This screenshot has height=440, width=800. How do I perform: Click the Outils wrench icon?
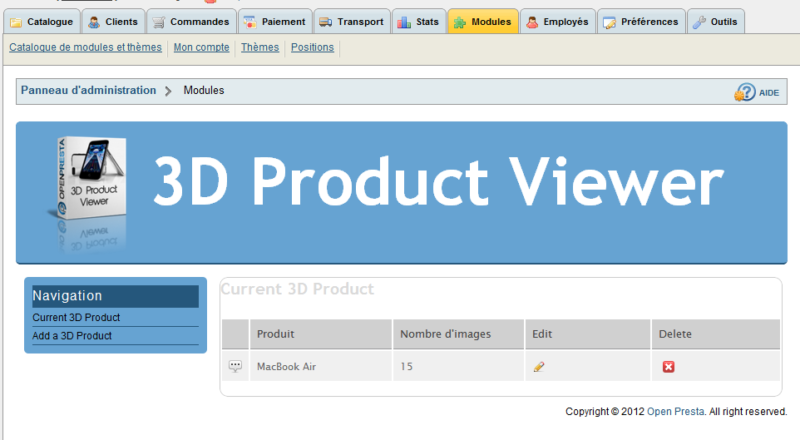point(699,22)
